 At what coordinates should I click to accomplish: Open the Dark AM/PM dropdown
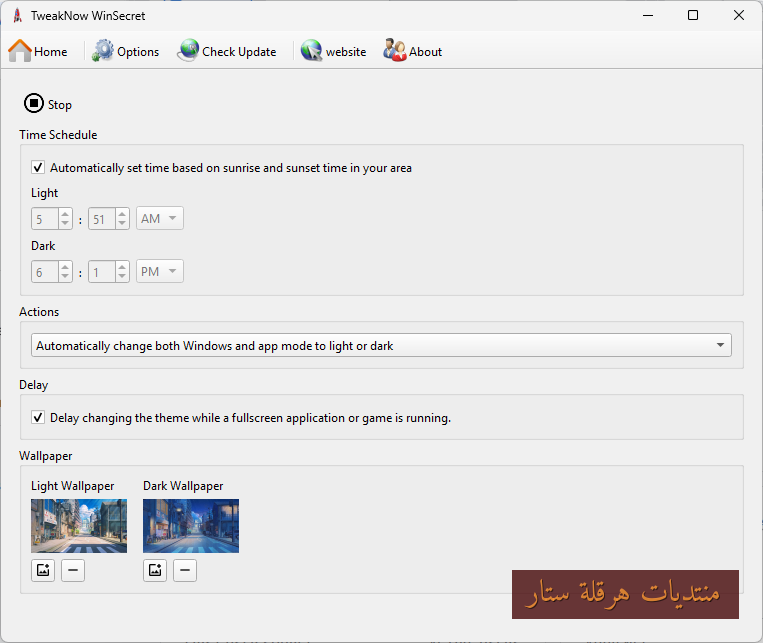160,271
